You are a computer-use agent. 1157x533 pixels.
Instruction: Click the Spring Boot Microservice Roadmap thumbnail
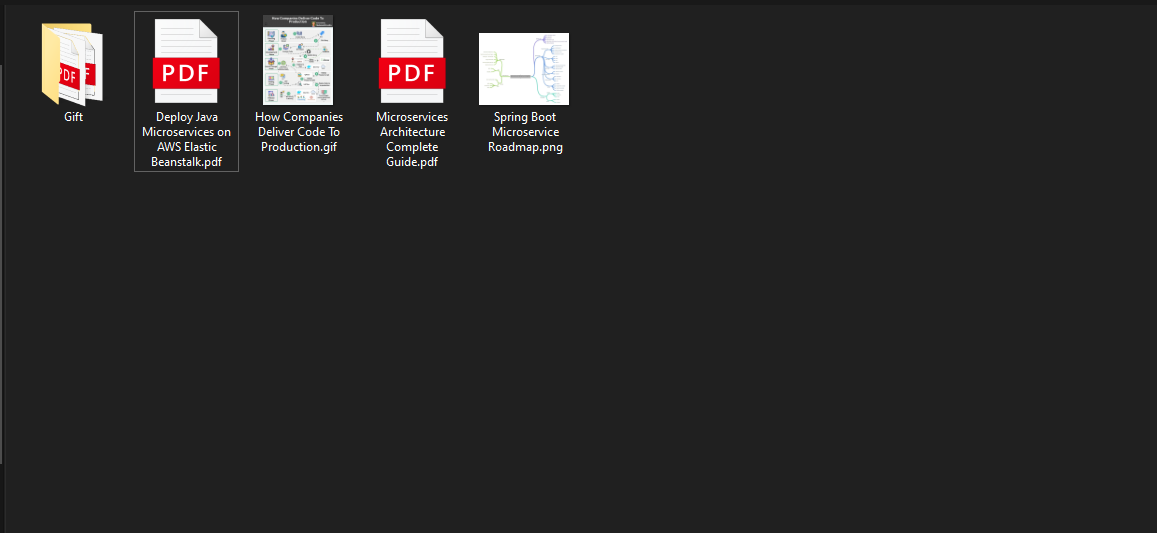pos(524,69)
